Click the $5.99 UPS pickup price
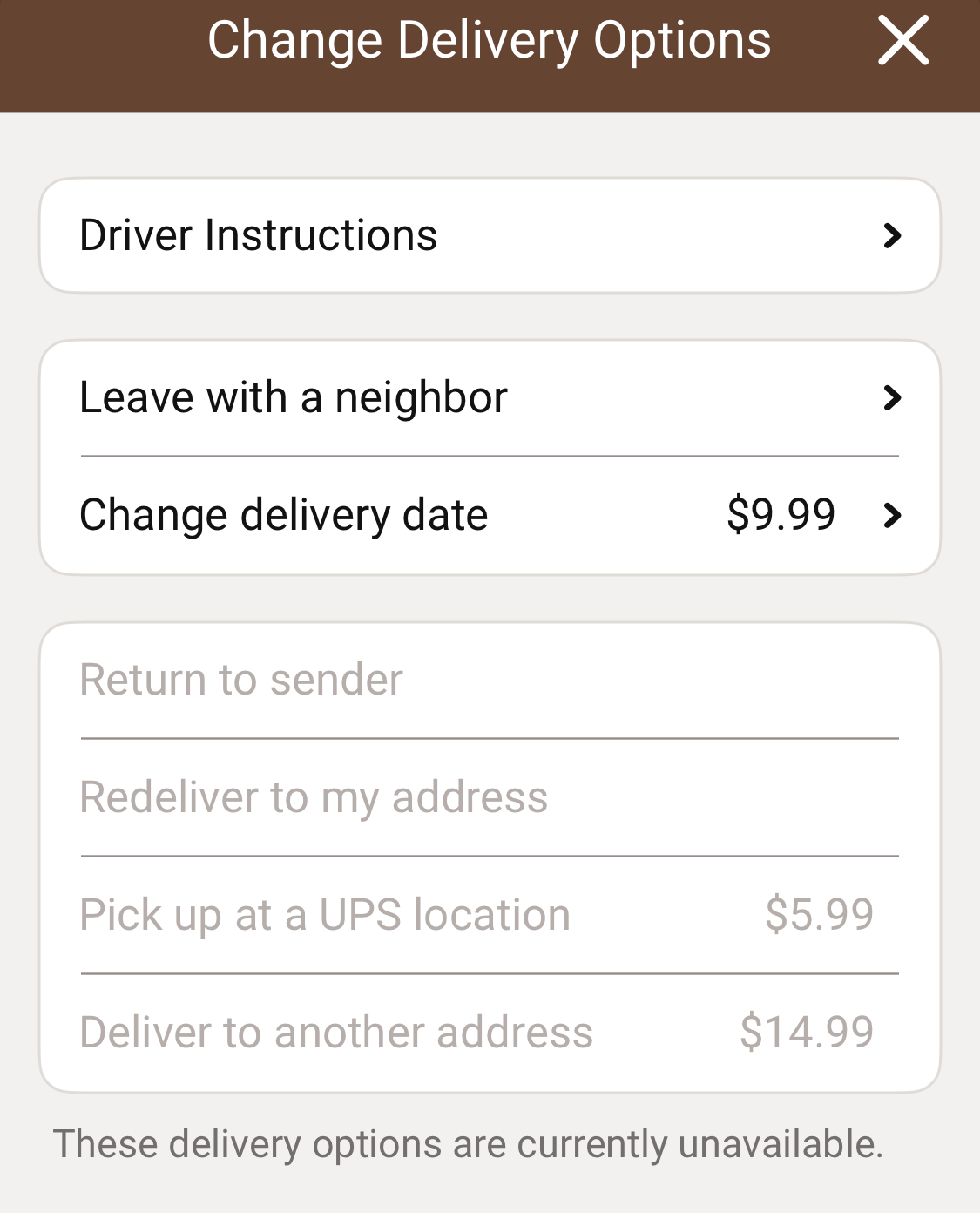980x1213 pixels. tap(819, 915)
